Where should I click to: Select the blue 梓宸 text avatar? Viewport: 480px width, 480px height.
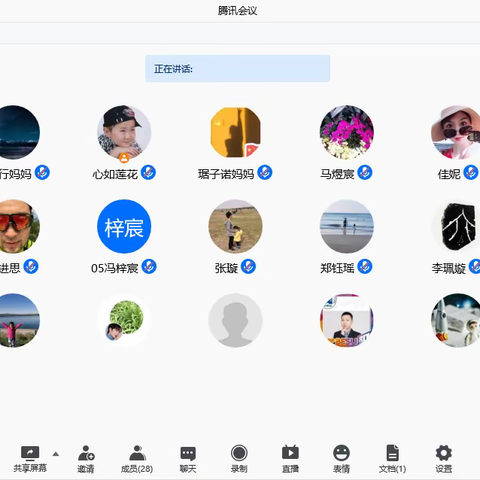(x=124, y=227)
